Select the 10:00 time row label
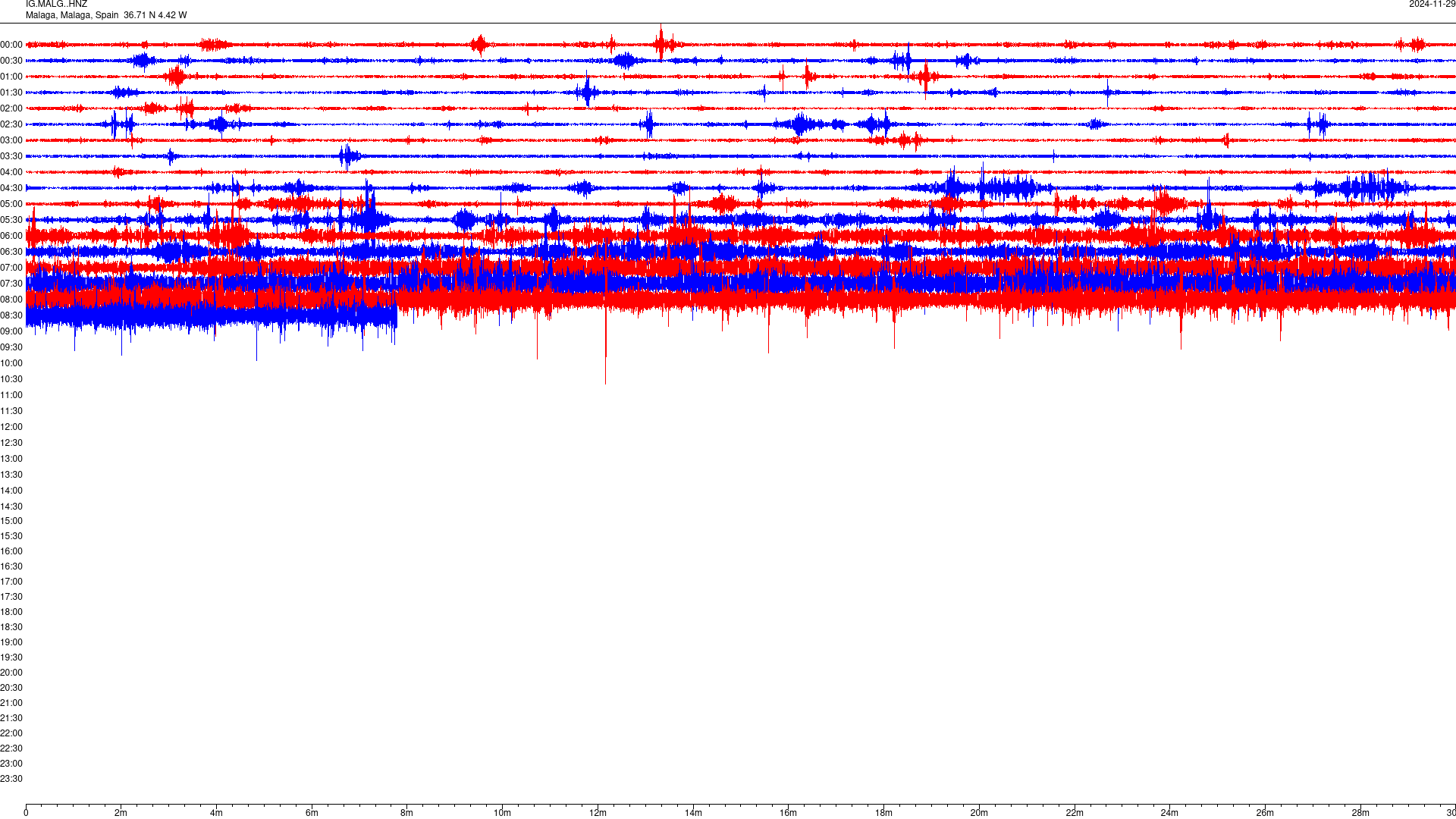The height and width of the screenshot is (819, 1456). 11,363
